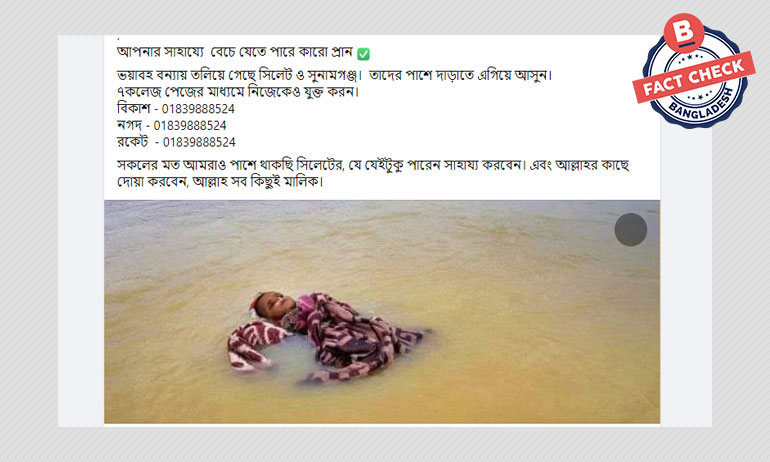Click the '৭কলেজ পেজের মাধ্যমে' line
The image size is (770, 462).
click(x=238, y=92)
